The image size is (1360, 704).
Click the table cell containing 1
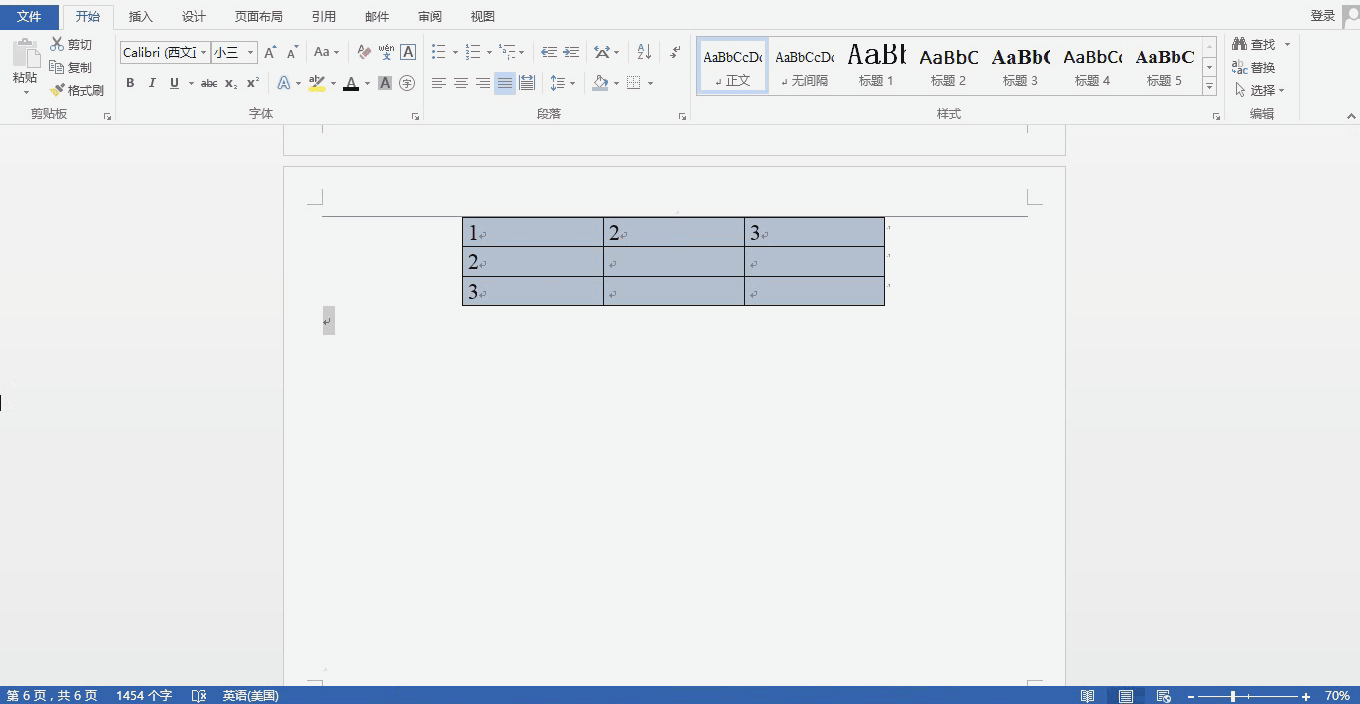(533, 233)
